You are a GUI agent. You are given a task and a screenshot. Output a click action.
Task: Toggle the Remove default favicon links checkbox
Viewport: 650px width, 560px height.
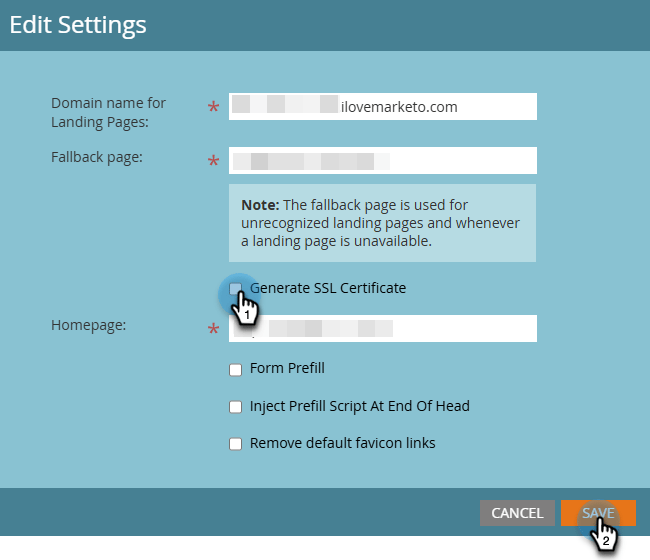[236, 444]
